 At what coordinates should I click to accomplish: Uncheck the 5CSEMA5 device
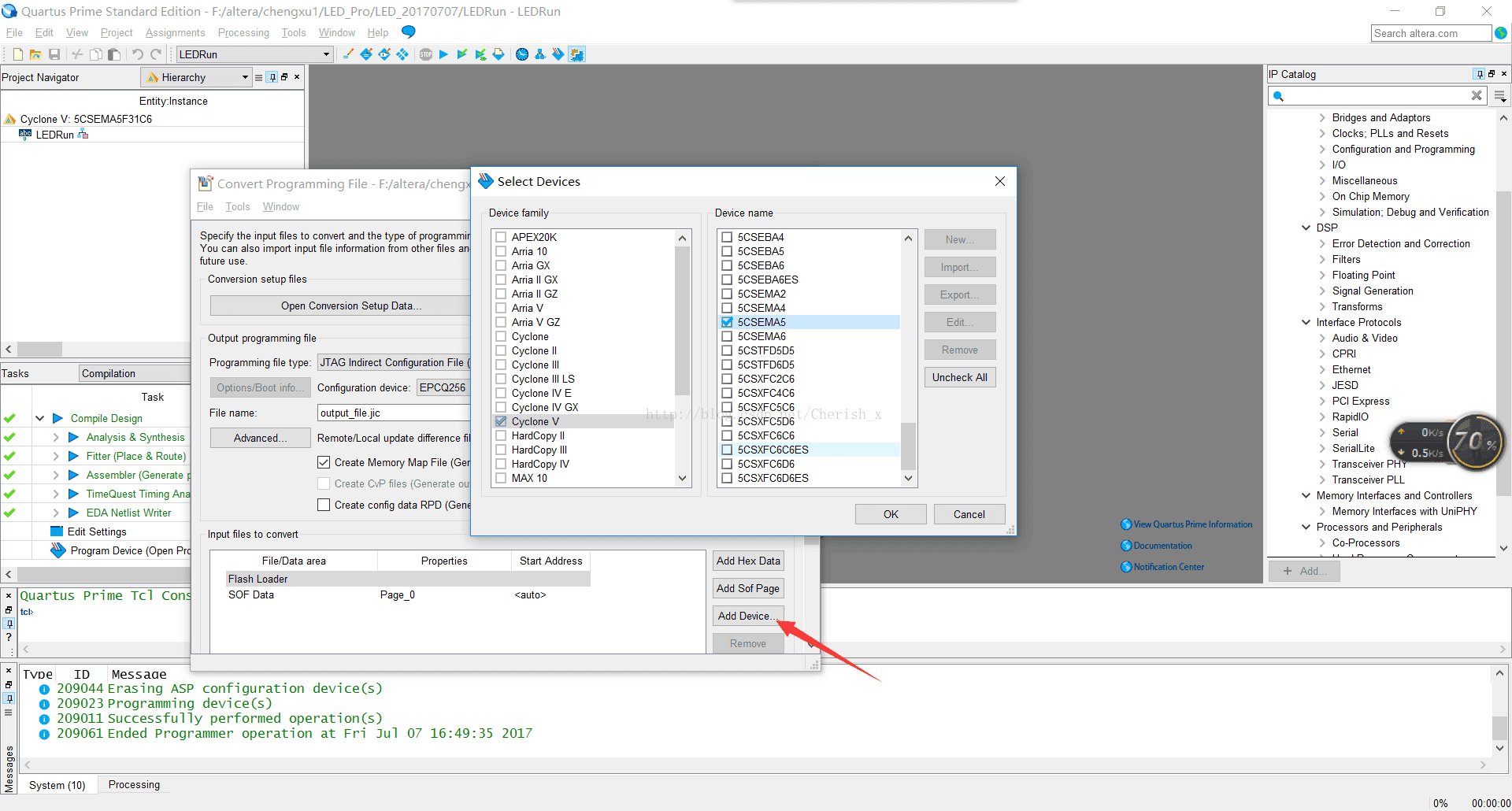tap(727, 322)
